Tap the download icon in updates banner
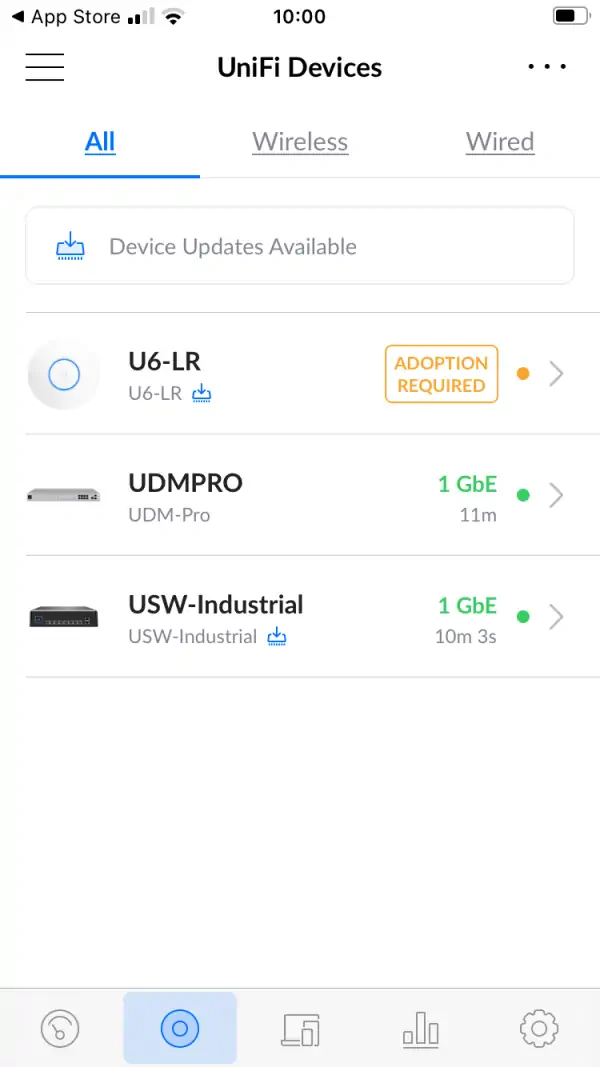The height and width of the screenshot is (1067, 600). click(70, 246)
